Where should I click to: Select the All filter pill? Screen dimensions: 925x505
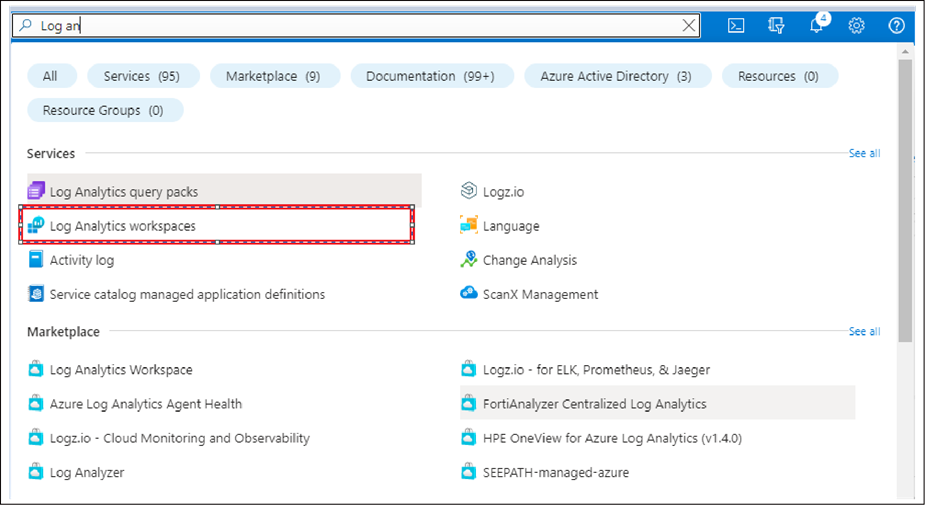coord(50,76)
